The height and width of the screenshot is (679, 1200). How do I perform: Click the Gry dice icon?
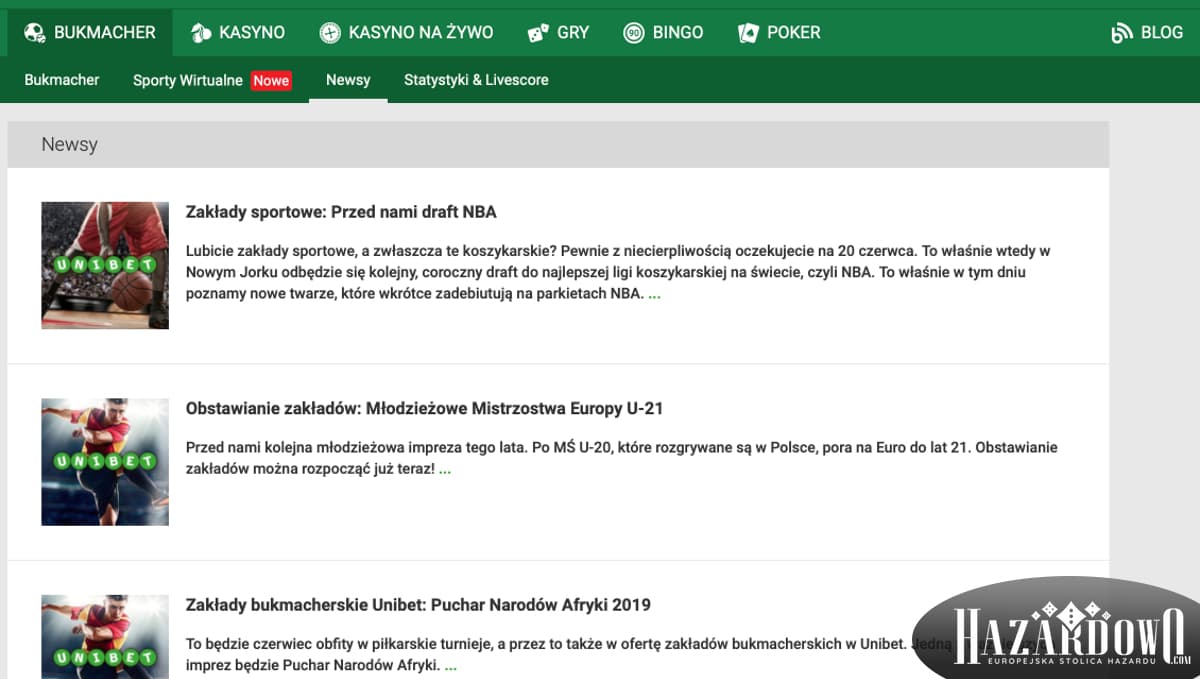click(538, 33)
